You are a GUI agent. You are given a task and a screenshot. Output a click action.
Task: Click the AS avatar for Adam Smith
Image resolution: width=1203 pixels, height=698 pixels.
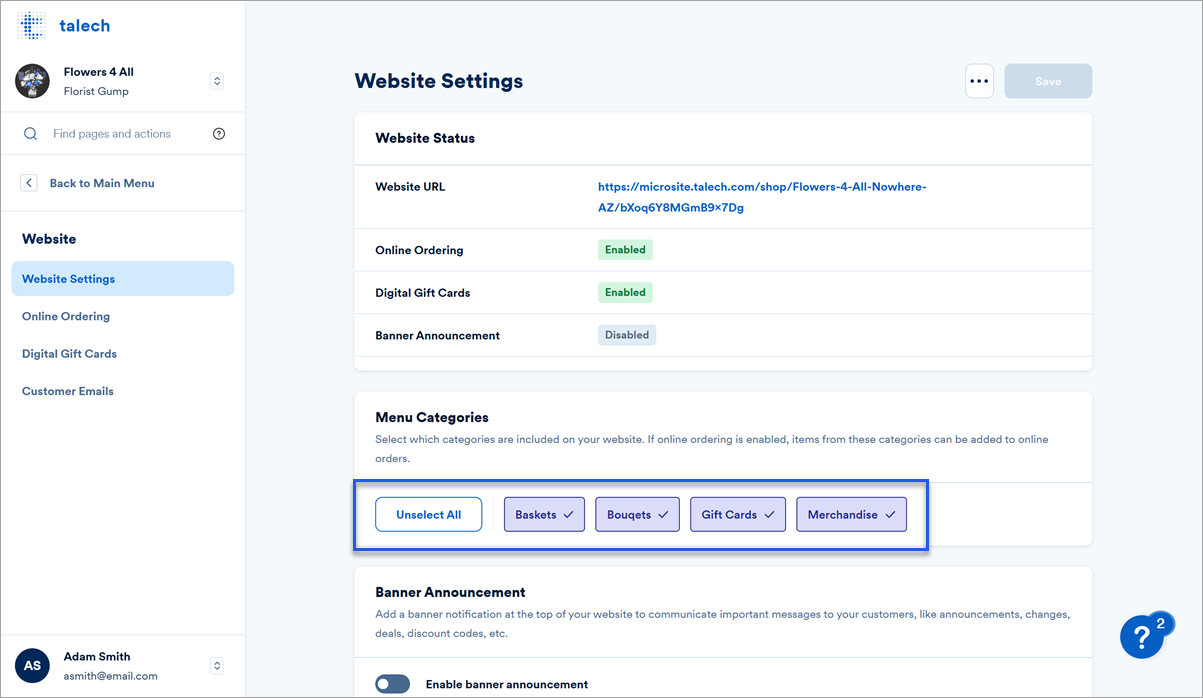(x=31, y=665)
